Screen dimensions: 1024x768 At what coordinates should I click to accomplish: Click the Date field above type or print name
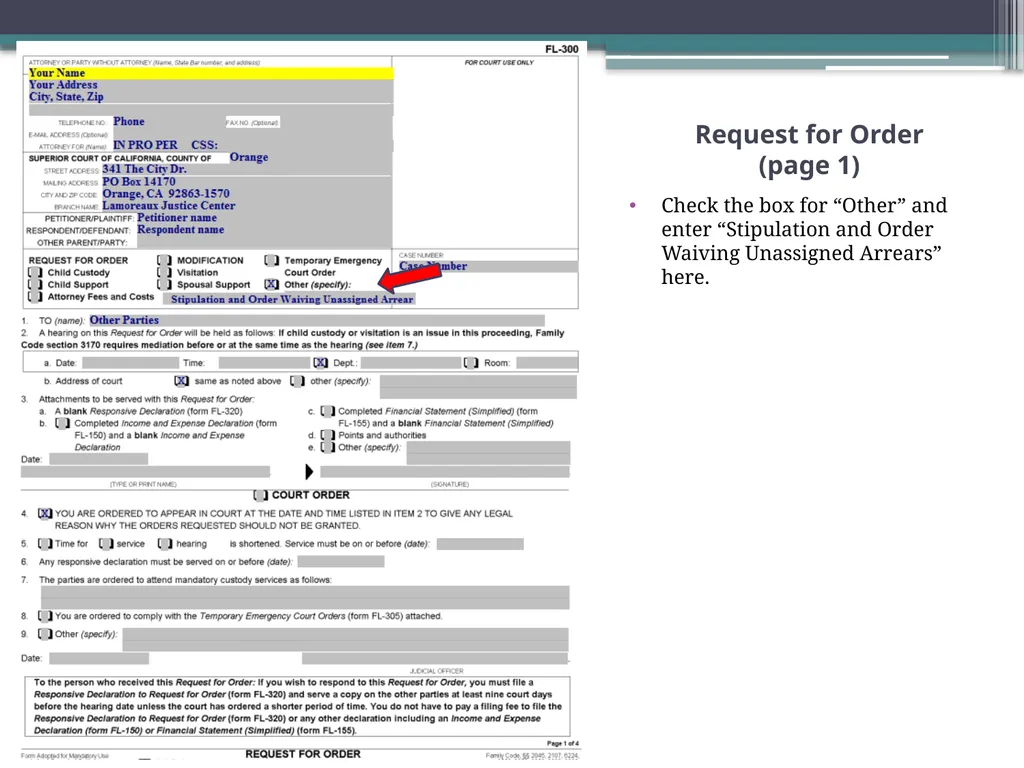pos(99,459)
